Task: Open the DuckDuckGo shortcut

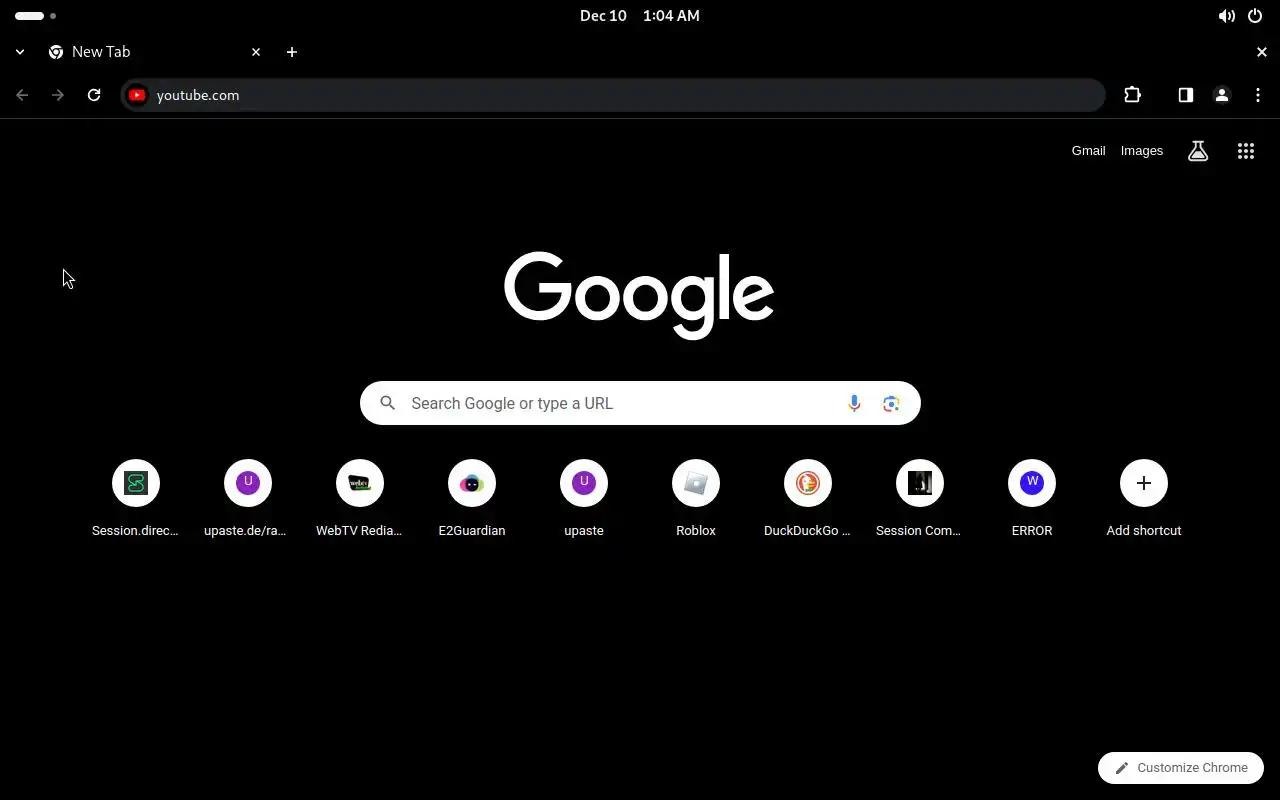Action: coord(808,498)
